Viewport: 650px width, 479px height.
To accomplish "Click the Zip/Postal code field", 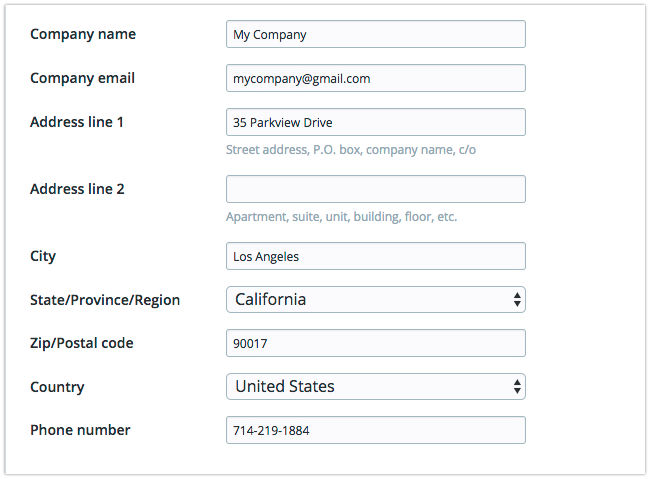I will (375, 343).
